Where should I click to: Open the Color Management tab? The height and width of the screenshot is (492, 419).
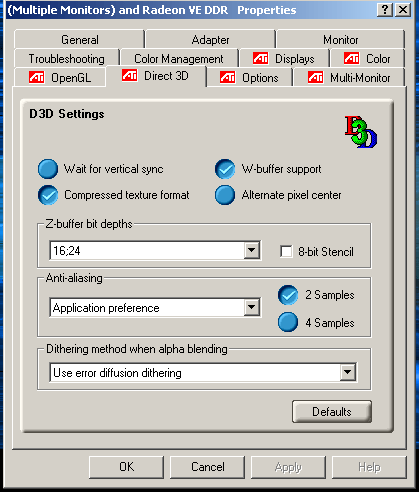coord(179,59)
